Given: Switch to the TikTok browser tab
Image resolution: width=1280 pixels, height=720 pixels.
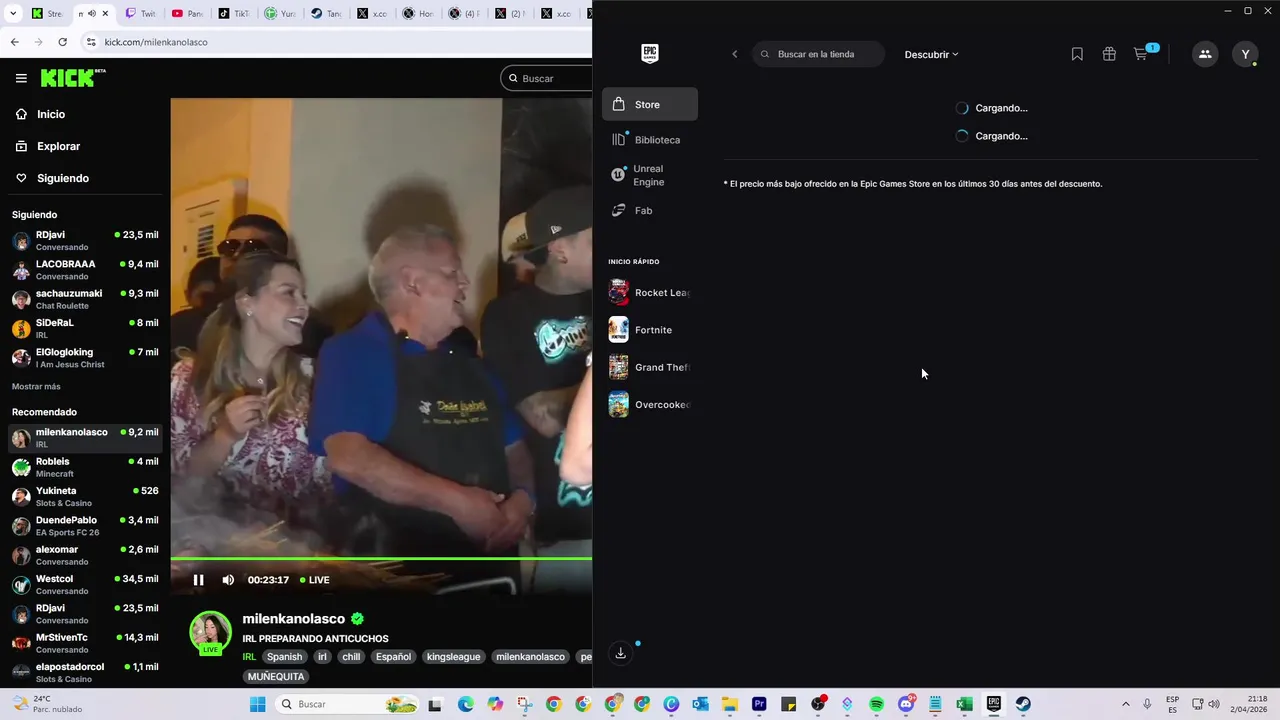Looking at the screenshot, I should click(x=234, y=14).
